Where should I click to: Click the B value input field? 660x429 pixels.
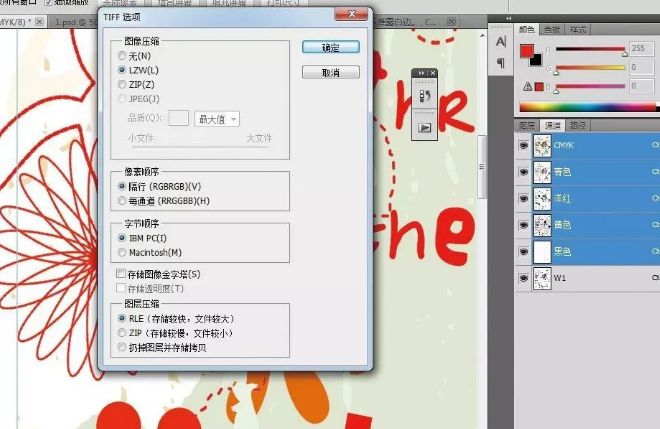click(x=641, y=86)
